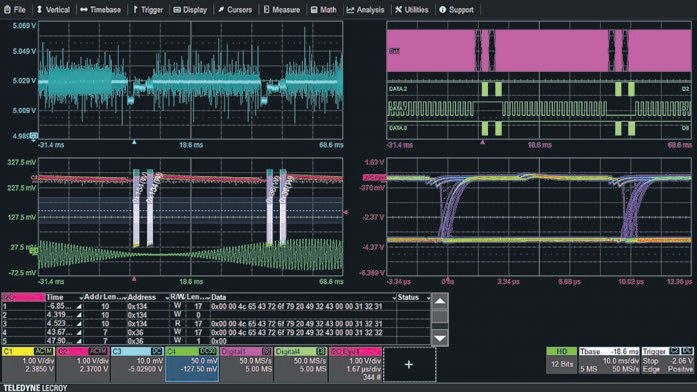Click the down arrow of decode table

(440, 338)
